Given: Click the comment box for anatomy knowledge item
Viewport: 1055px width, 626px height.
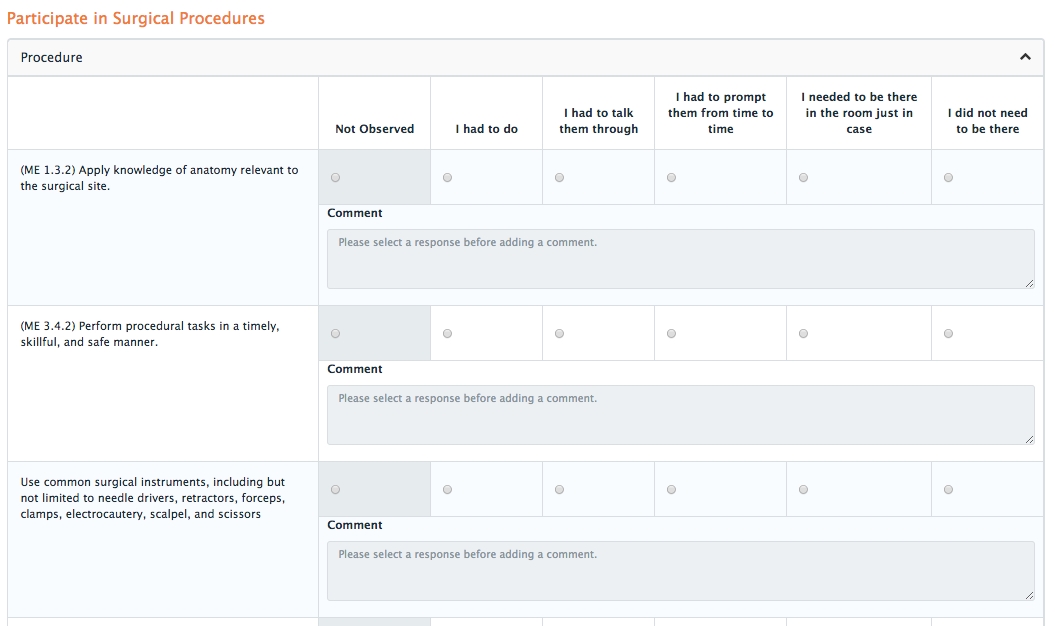Looking at the screenshot, I should click(680, 259).
